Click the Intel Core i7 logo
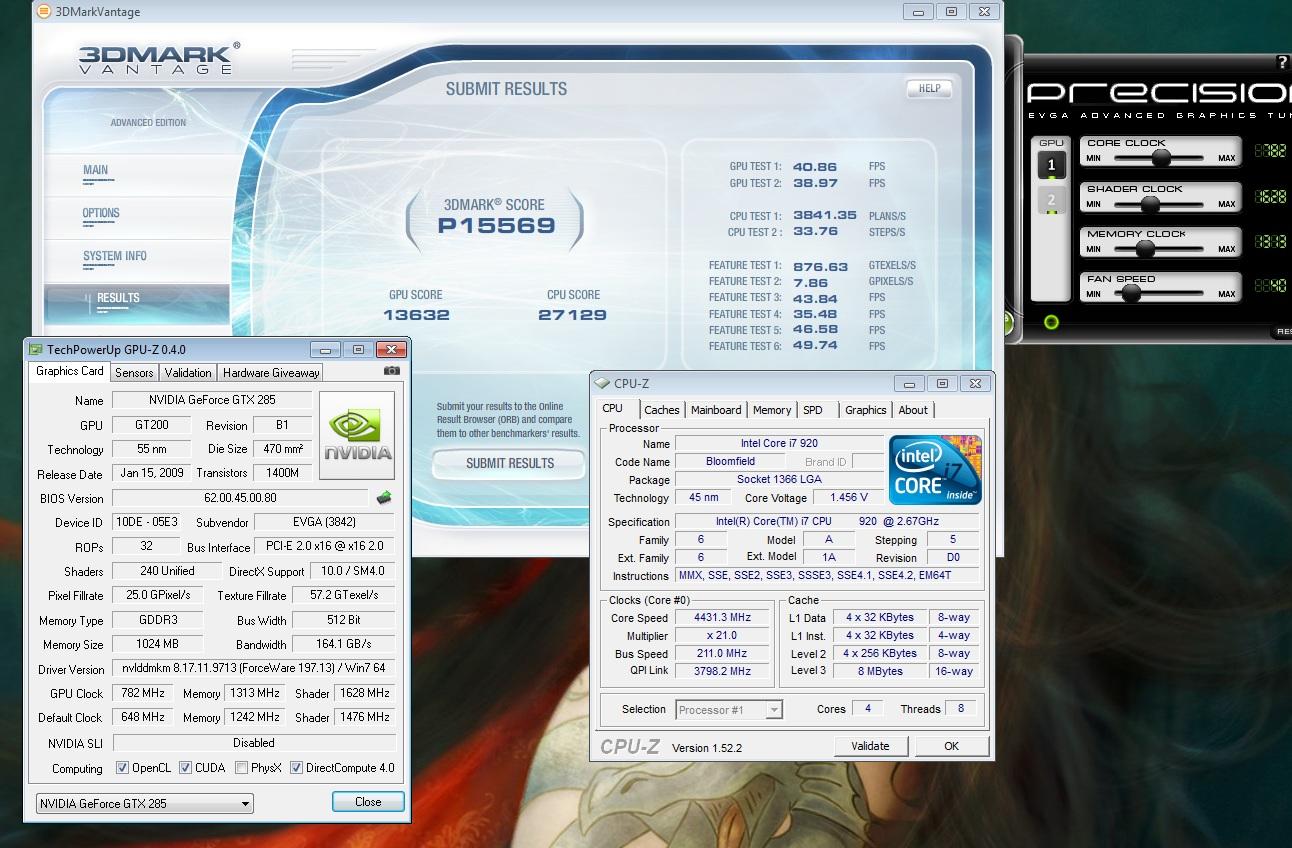Image resolution: width=1292 pixels, height=848 pixels. tap(935, 470)
